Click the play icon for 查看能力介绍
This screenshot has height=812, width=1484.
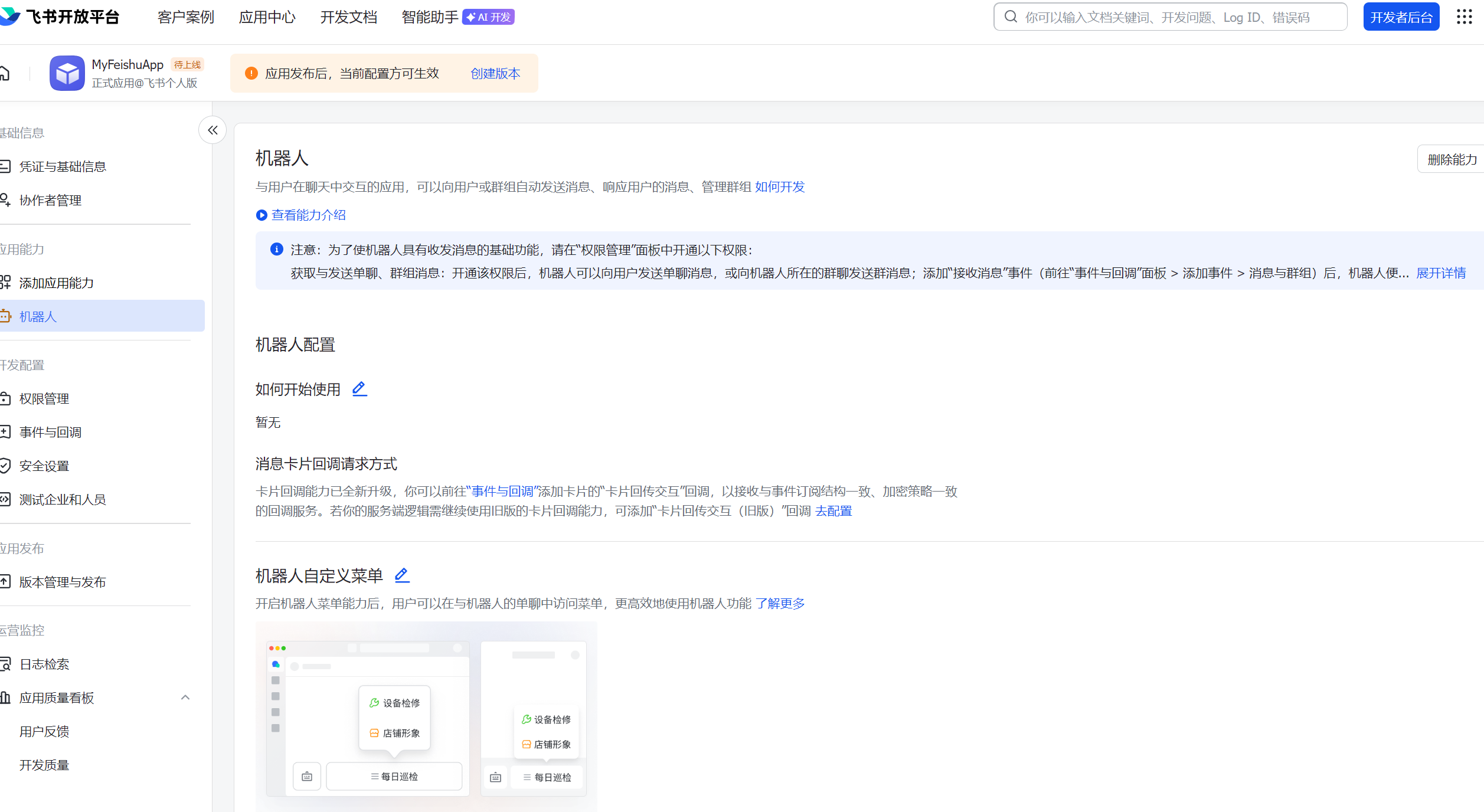click(x=262, y=215)
